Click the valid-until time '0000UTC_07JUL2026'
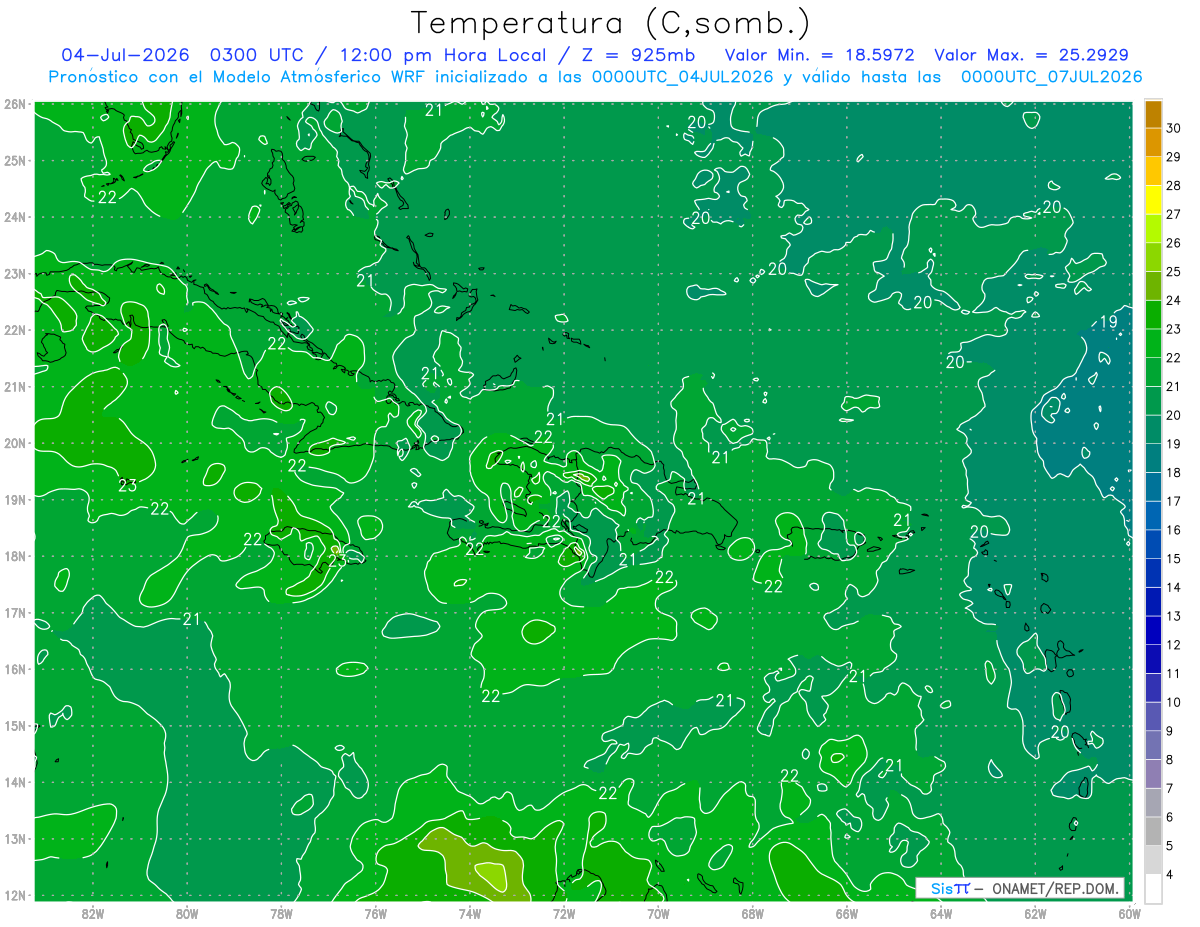Screen dimensions: 1200x927 1051,77
